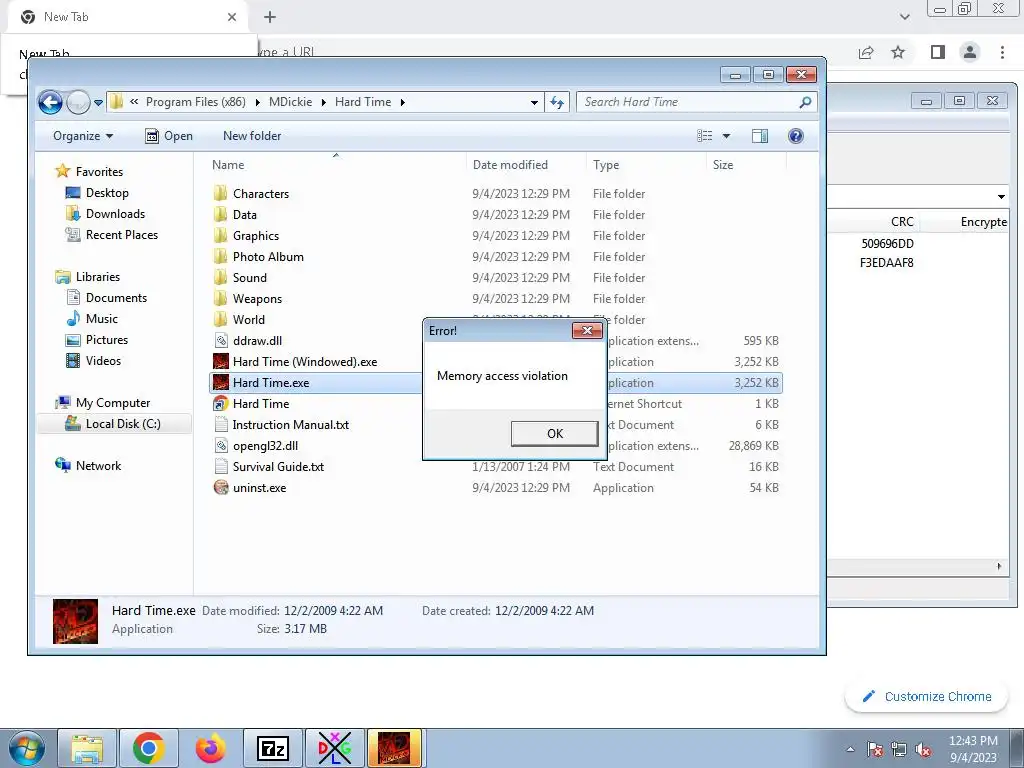Go back in Explorer navigation
Viewport: 1024px width, 768px height.
click(50, 102)
